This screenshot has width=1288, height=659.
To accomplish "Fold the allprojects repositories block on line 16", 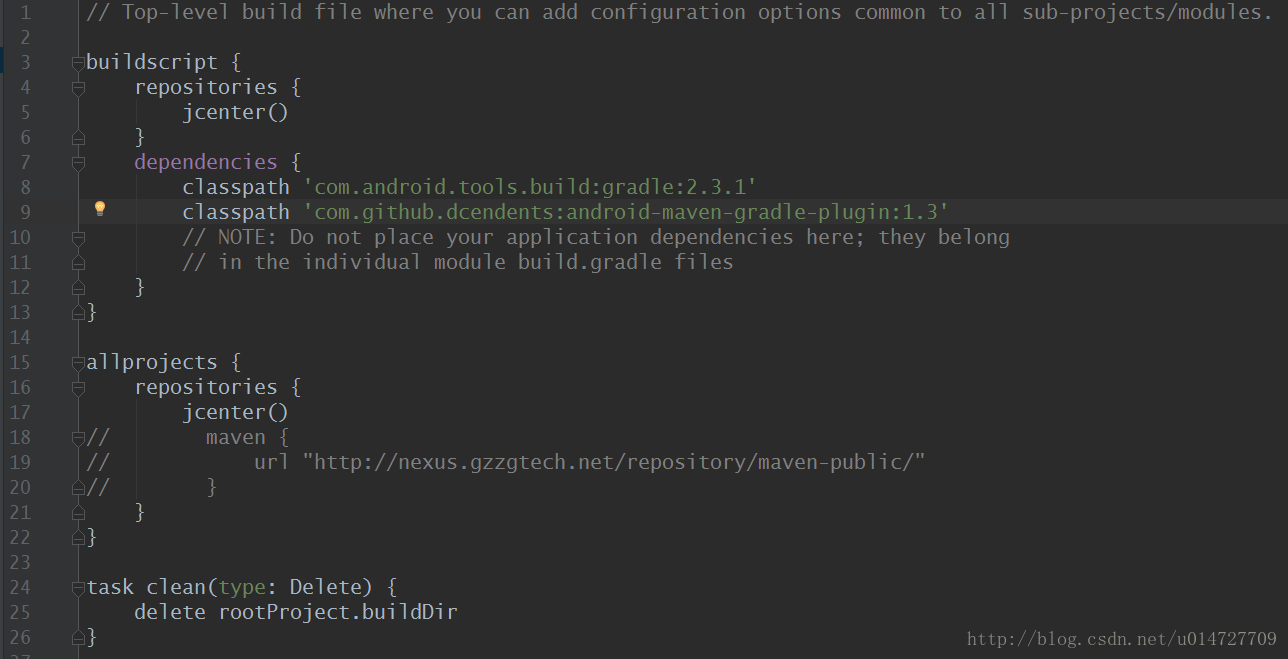I will [78, 388].
